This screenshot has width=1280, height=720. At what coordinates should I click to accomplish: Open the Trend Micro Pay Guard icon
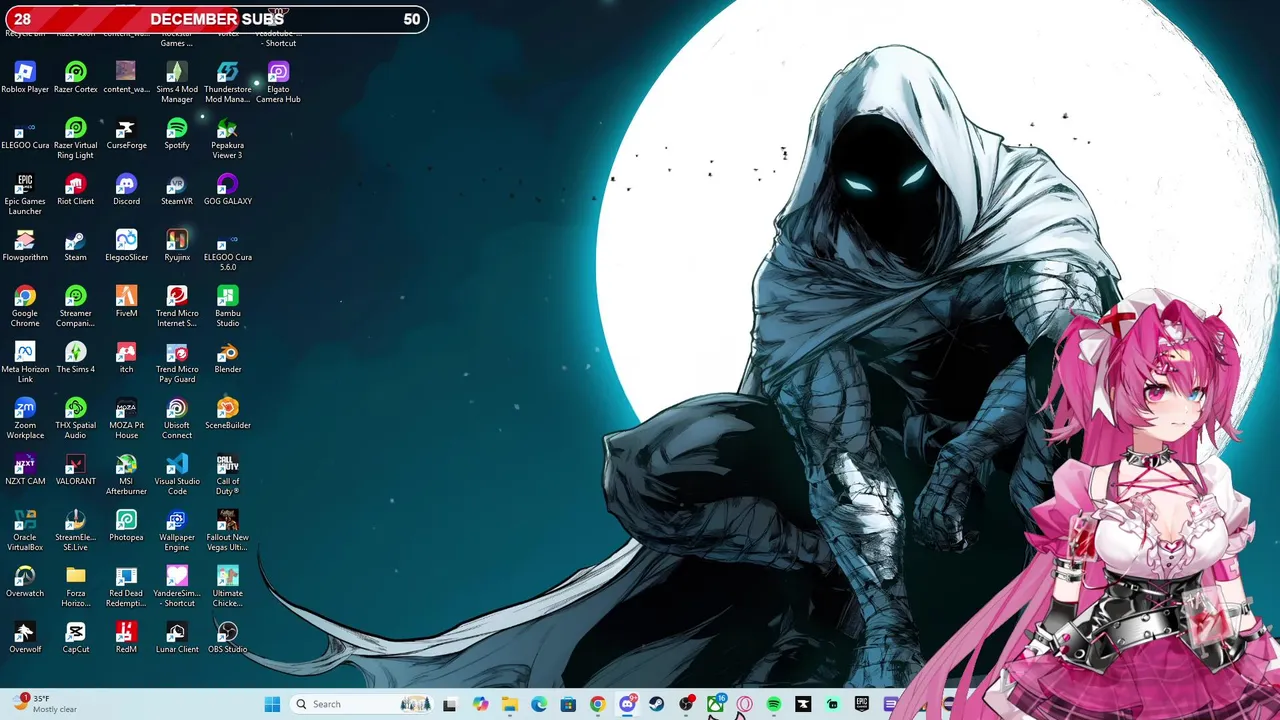click(177, 363)
